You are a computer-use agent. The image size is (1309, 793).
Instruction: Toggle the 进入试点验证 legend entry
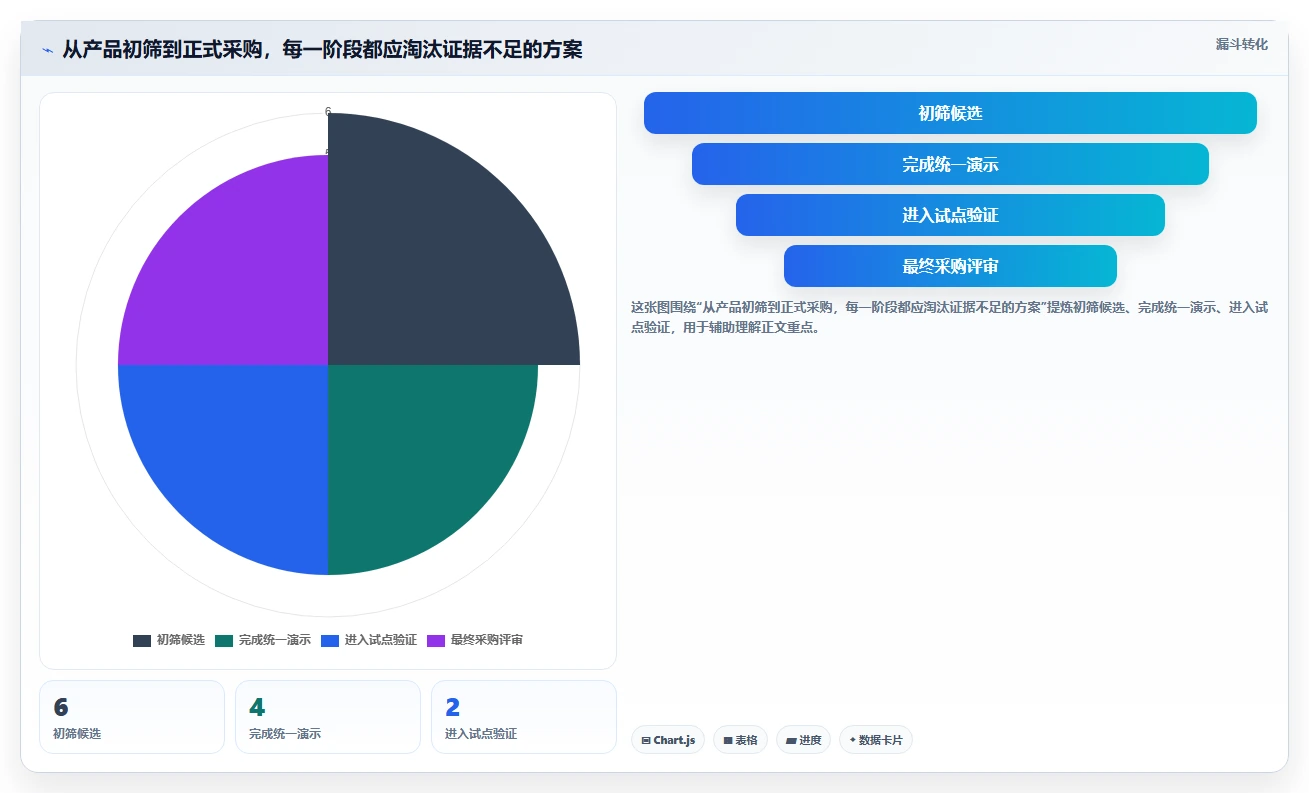click(369, 640)
